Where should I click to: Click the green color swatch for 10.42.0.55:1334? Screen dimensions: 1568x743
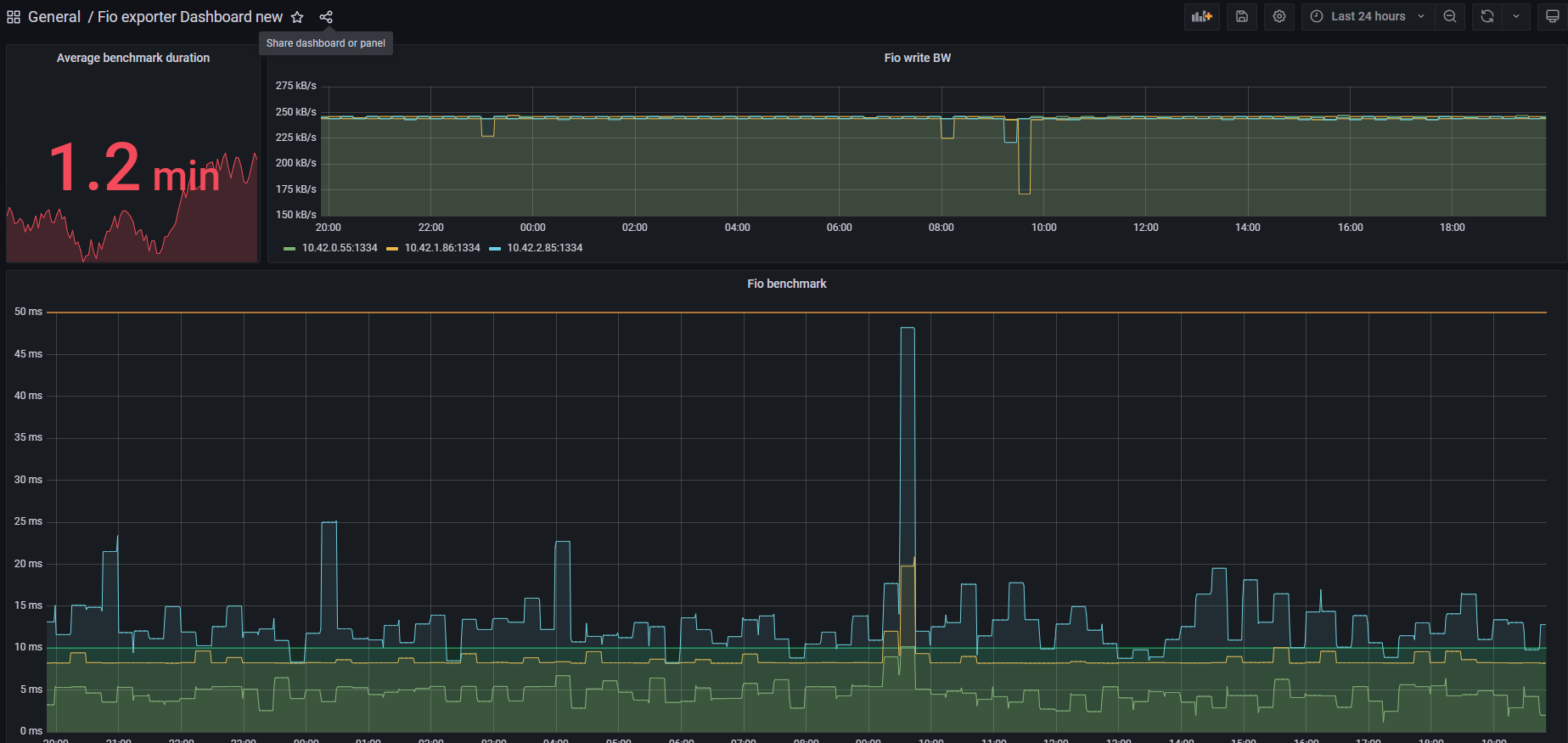[x=289, y=249]
